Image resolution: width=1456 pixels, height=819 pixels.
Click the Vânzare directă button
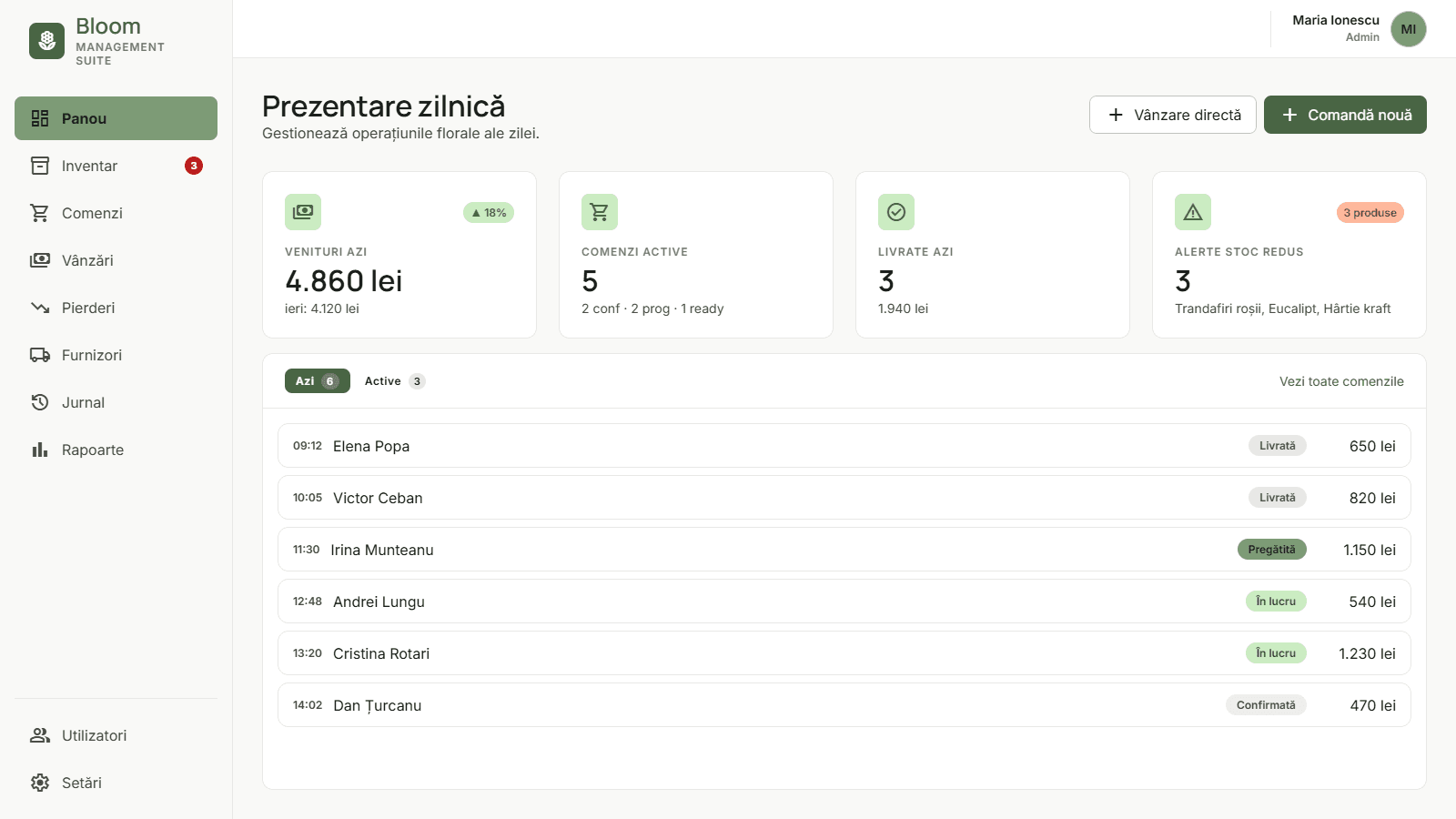pyautogui.click(x=1173, y=115)
